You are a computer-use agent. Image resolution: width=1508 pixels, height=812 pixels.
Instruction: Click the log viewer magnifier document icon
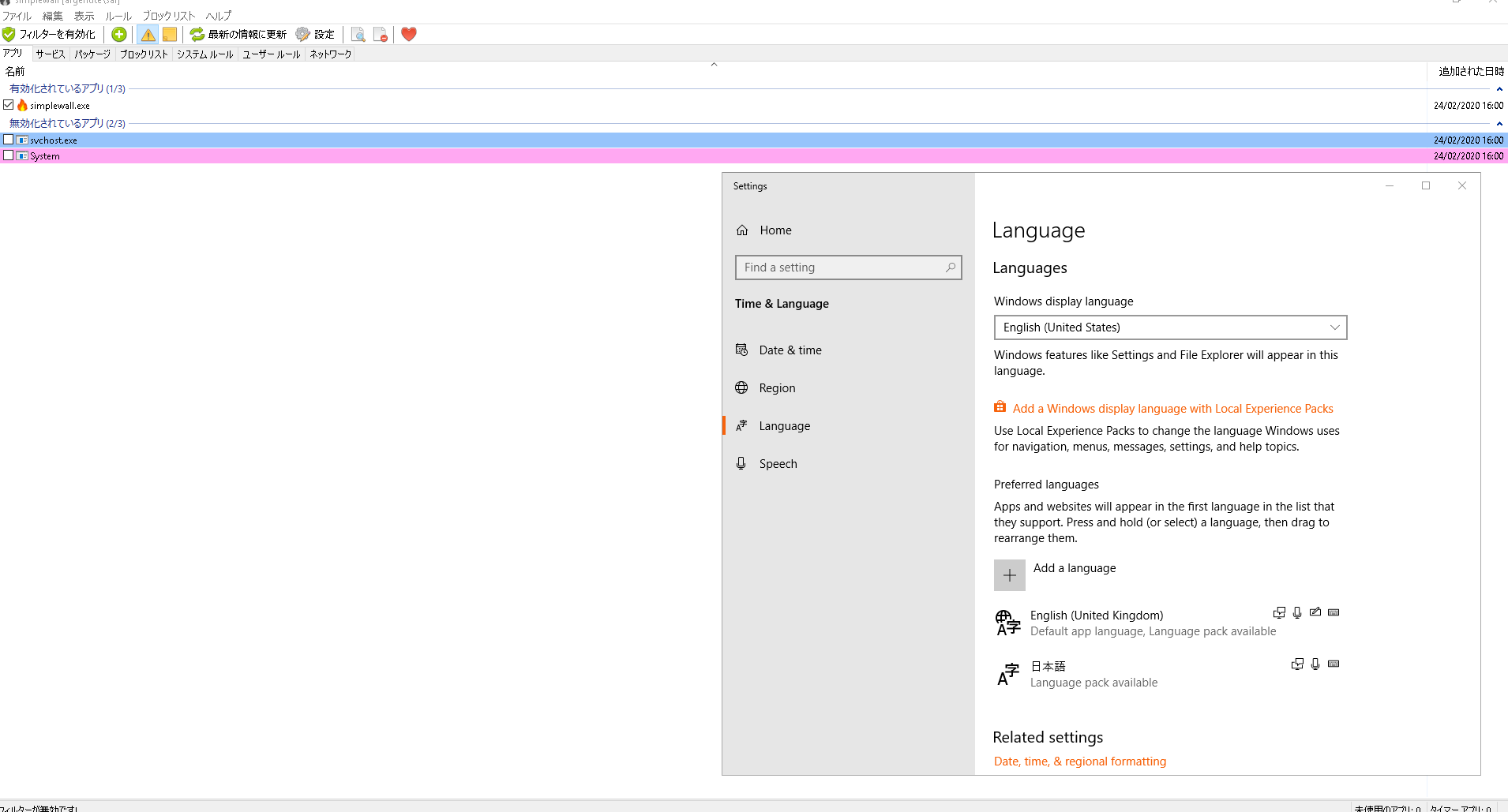click(358, 34)
